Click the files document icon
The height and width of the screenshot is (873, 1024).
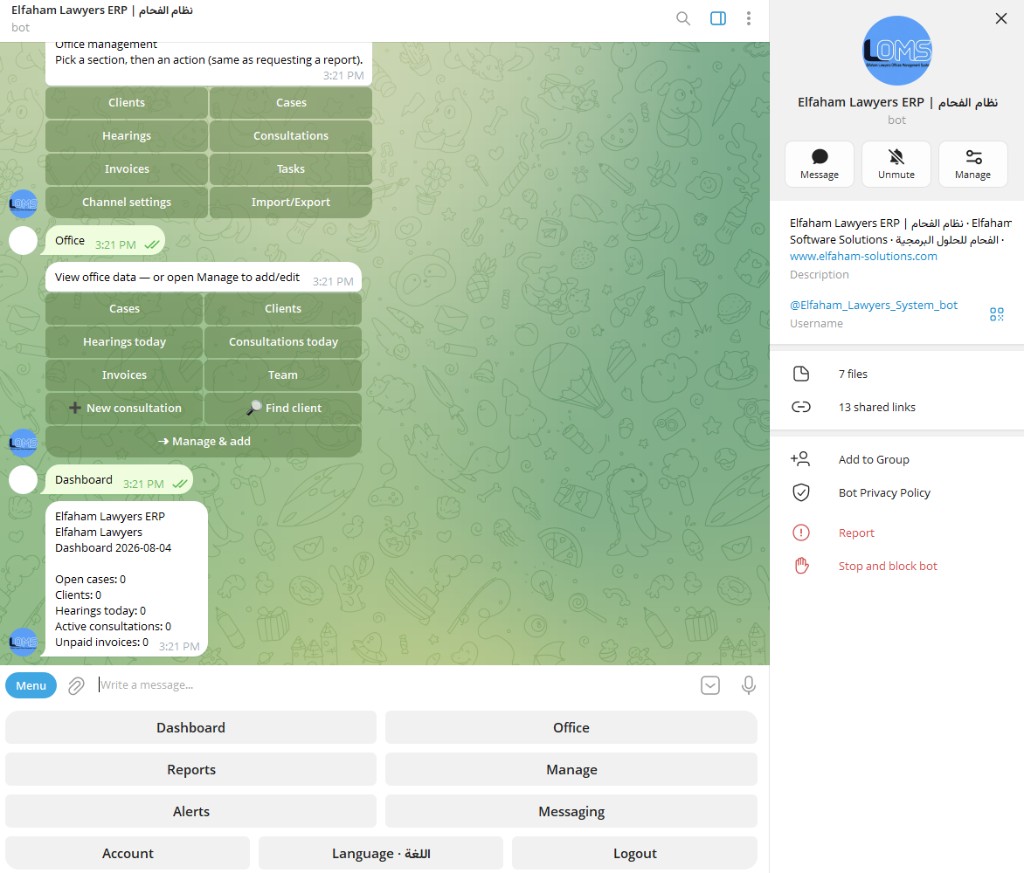[801, 373]
